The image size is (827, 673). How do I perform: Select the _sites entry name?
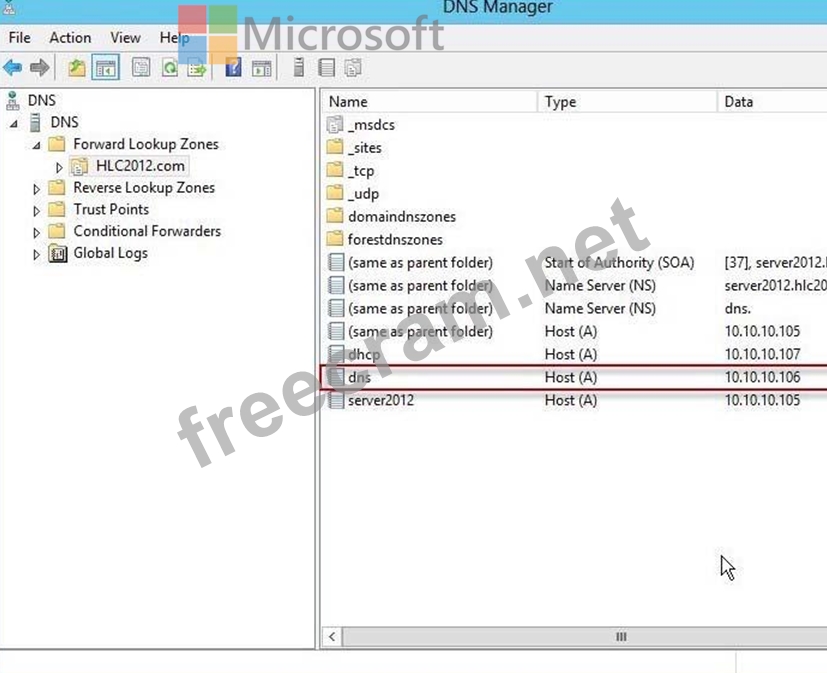pyautogui.click(x=364, y=148)
